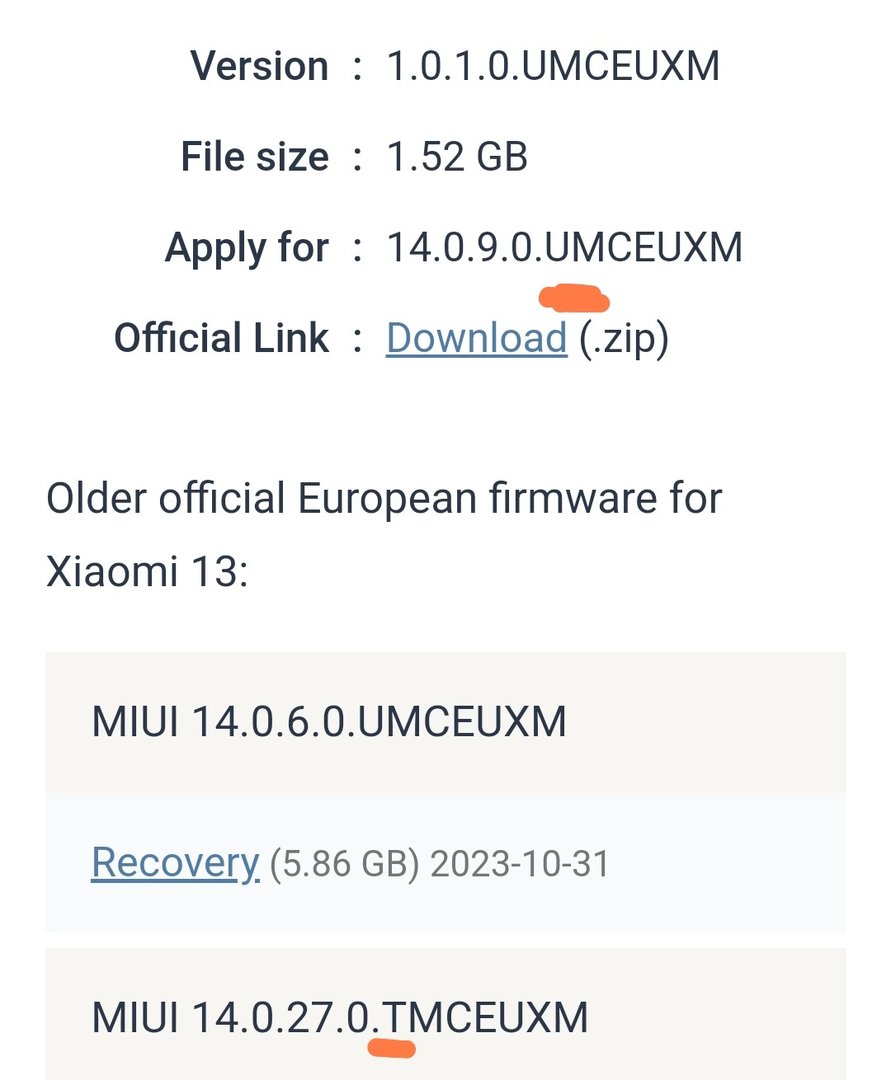The width and height of the screenshot is (891, 1080).
Task: Tap the version number 1.0.1.0.UMCEUXM
Action: click(553, 67)
